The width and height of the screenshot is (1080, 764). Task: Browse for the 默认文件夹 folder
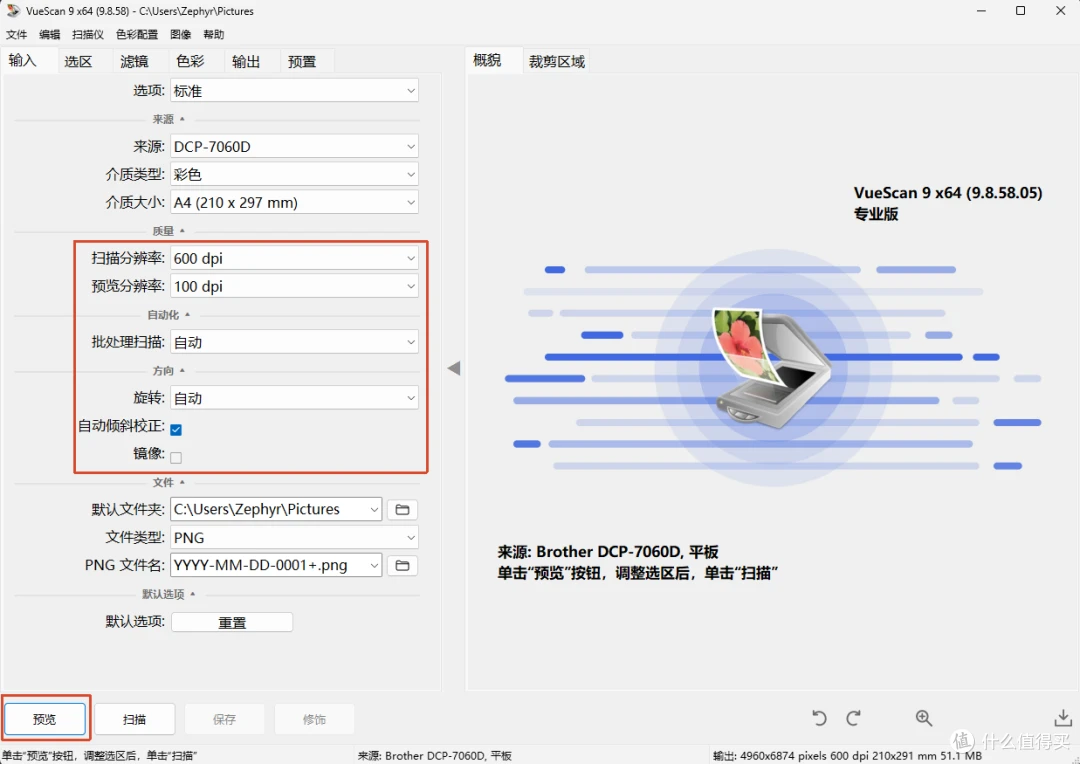[x=402, y=510]
